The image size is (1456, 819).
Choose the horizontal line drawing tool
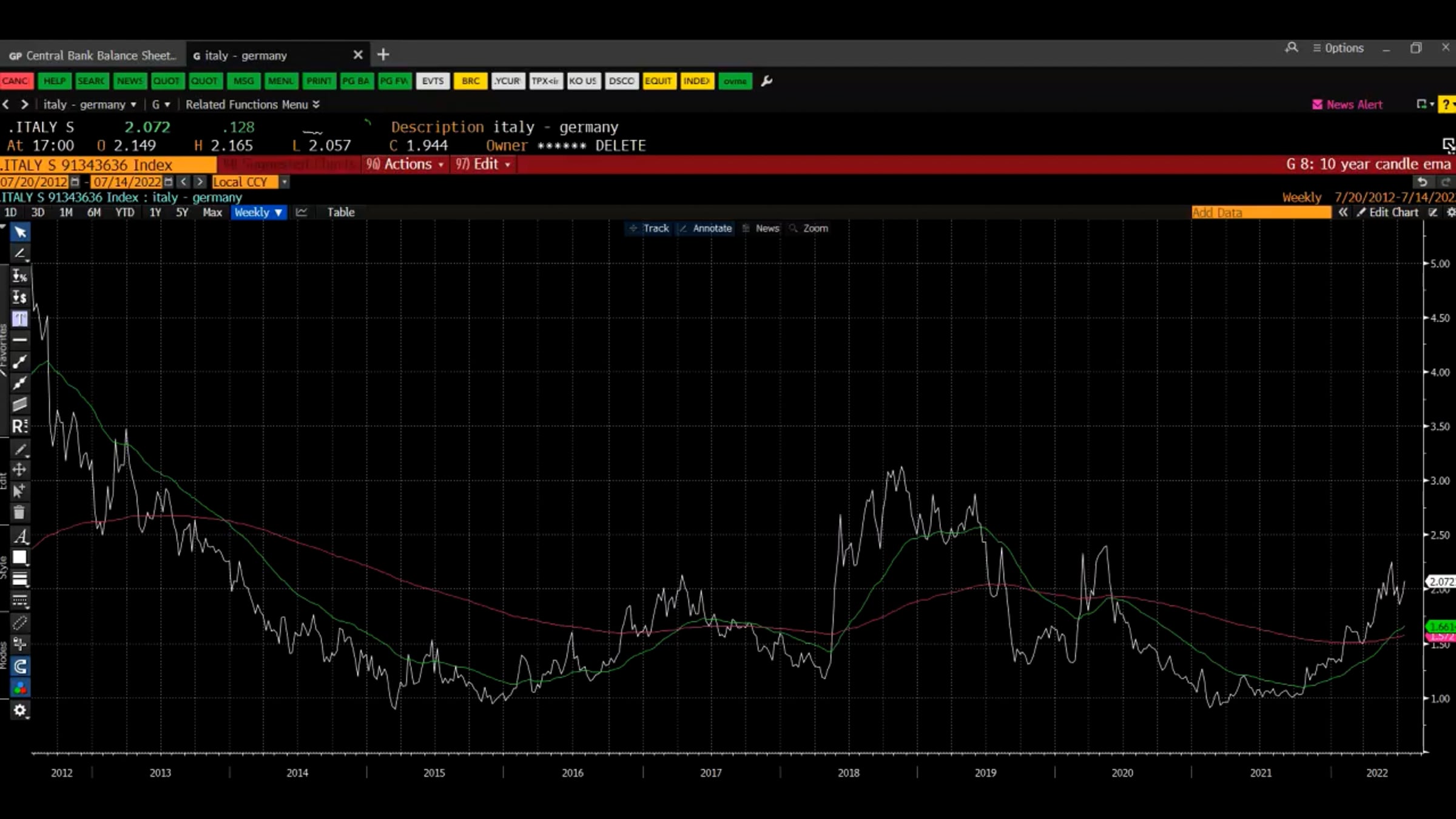point(20,340)
